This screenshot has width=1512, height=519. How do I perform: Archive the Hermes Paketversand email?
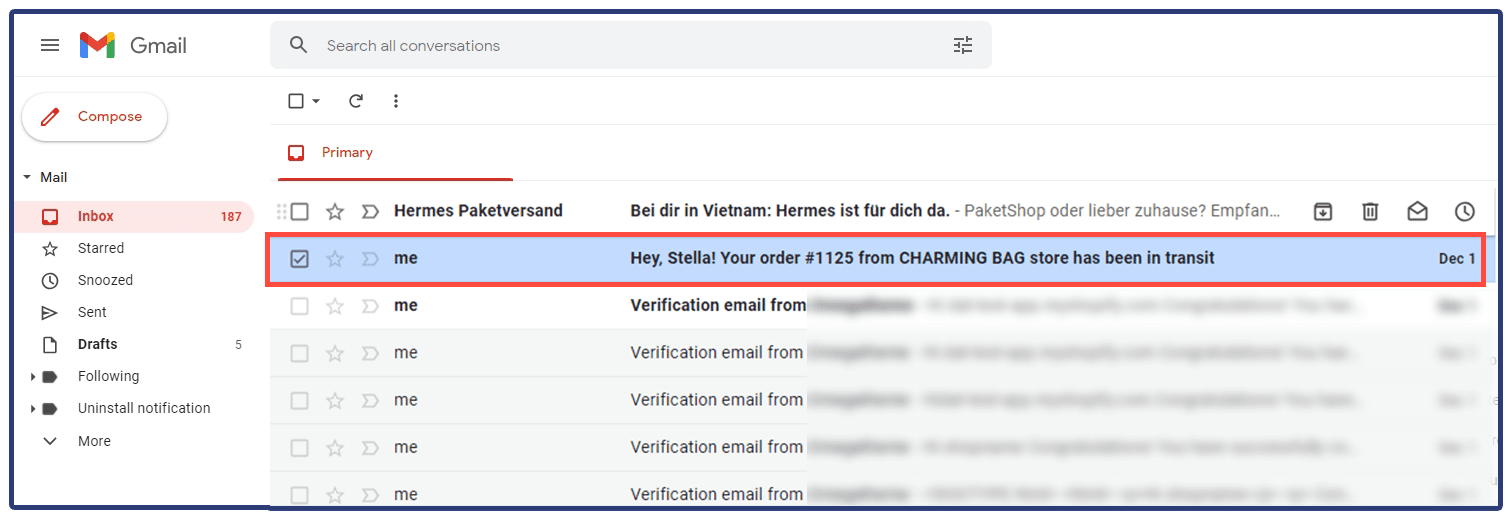[x=1323, y=211]
